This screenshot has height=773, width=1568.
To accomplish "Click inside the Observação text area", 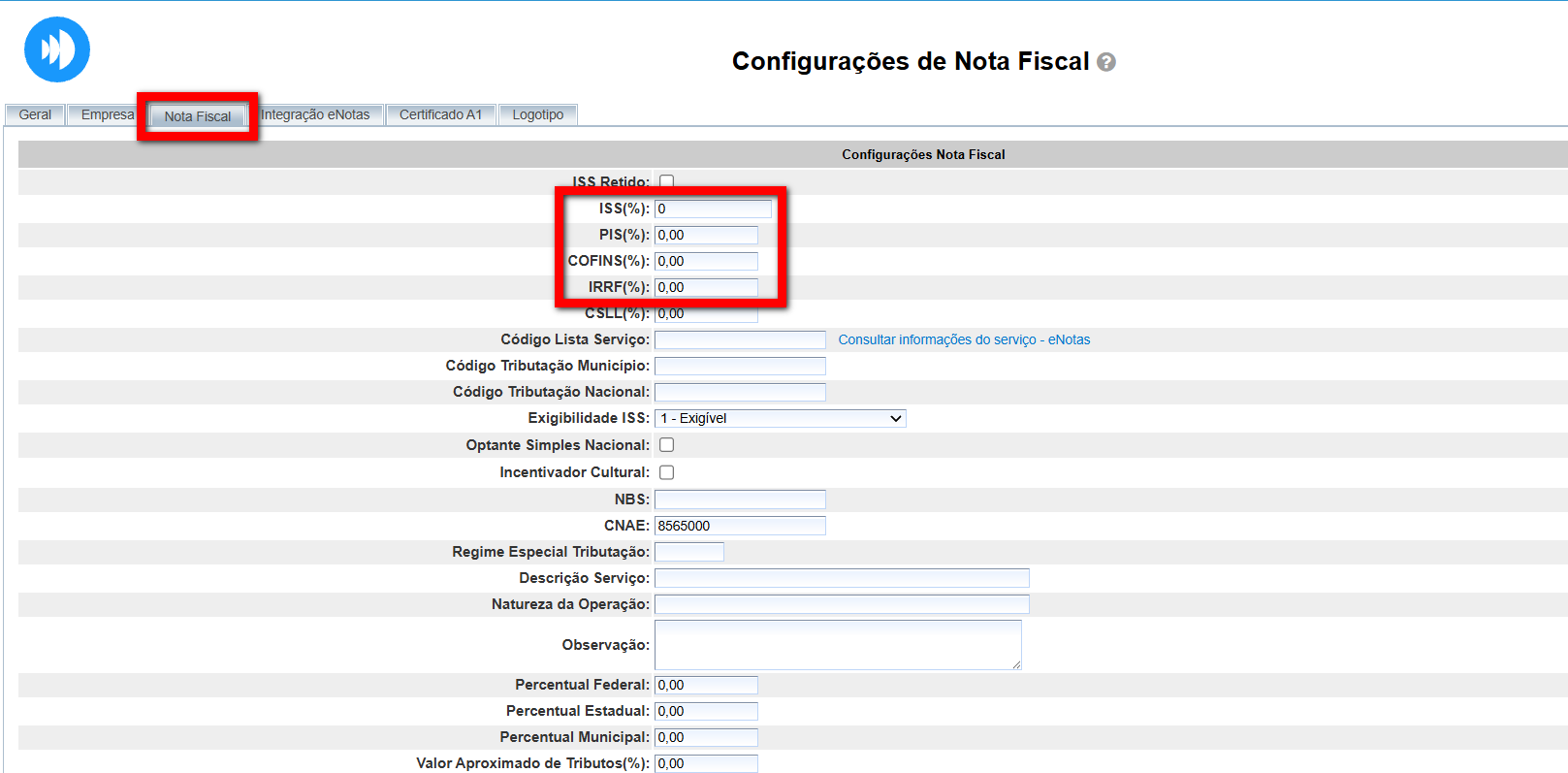I will pos(838,645).
